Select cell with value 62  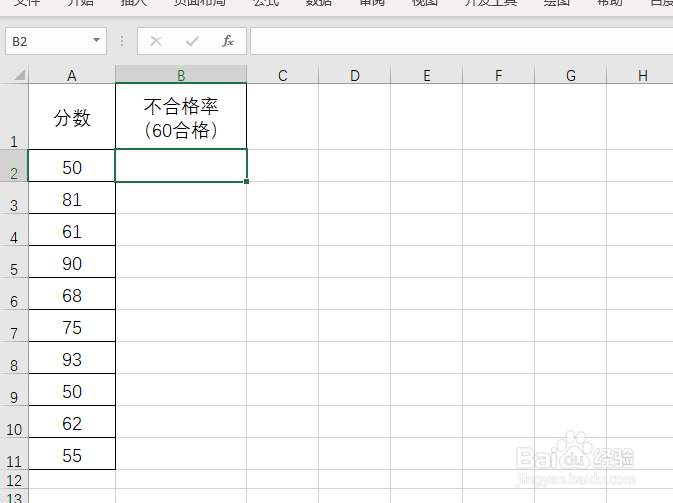click(72, 421)
